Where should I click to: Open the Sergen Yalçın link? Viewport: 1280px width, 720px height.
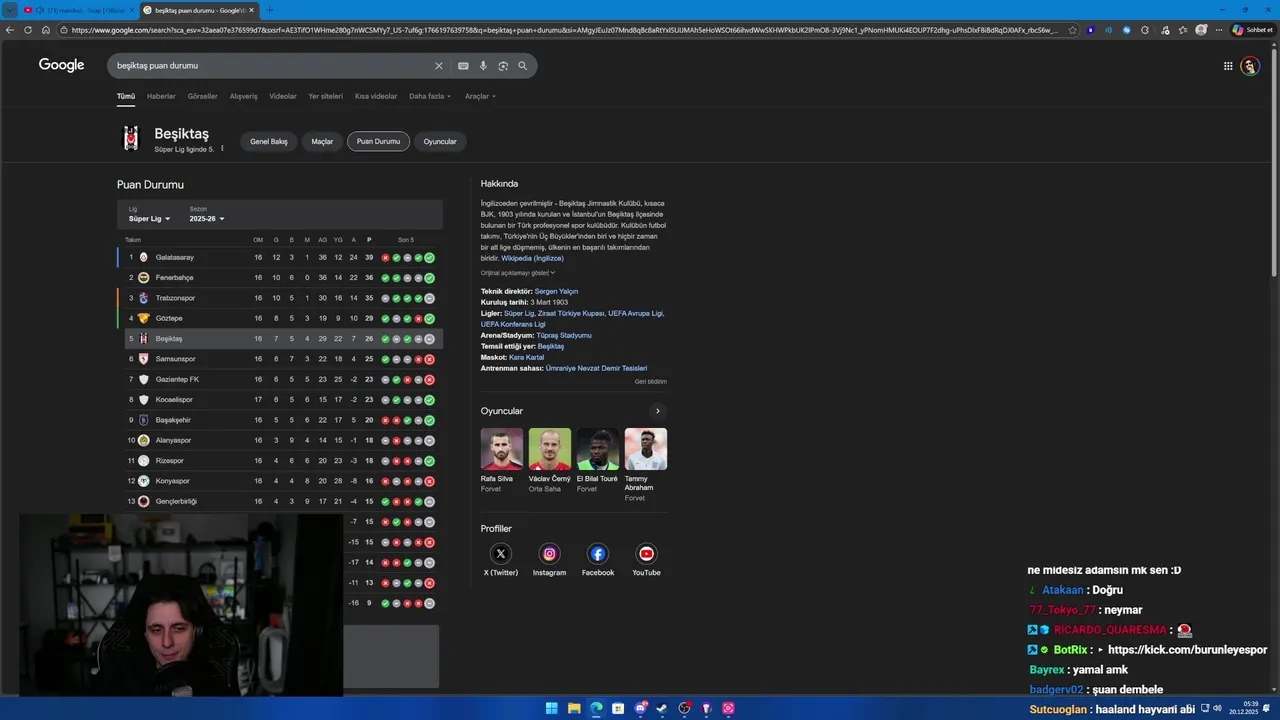[556, 291]
